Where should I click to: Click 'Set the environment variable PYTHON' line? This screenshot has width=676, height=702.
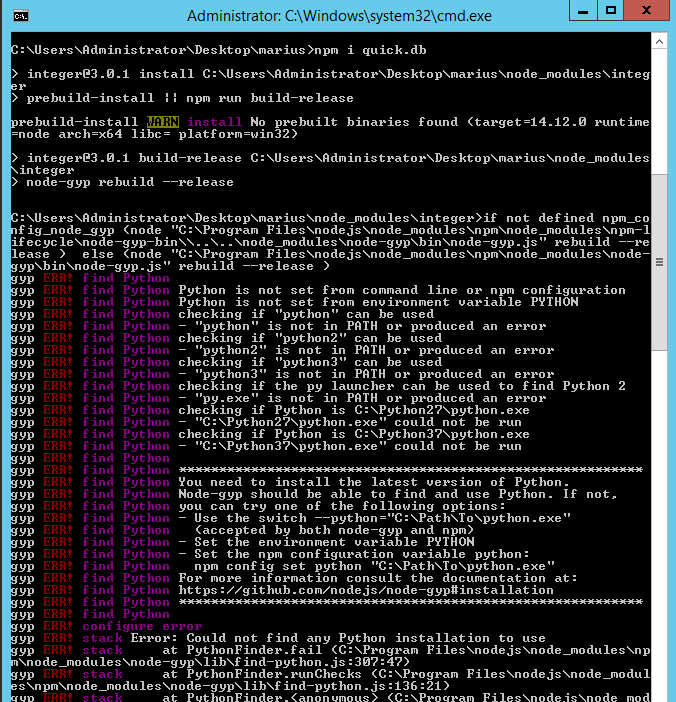[326, 542]
